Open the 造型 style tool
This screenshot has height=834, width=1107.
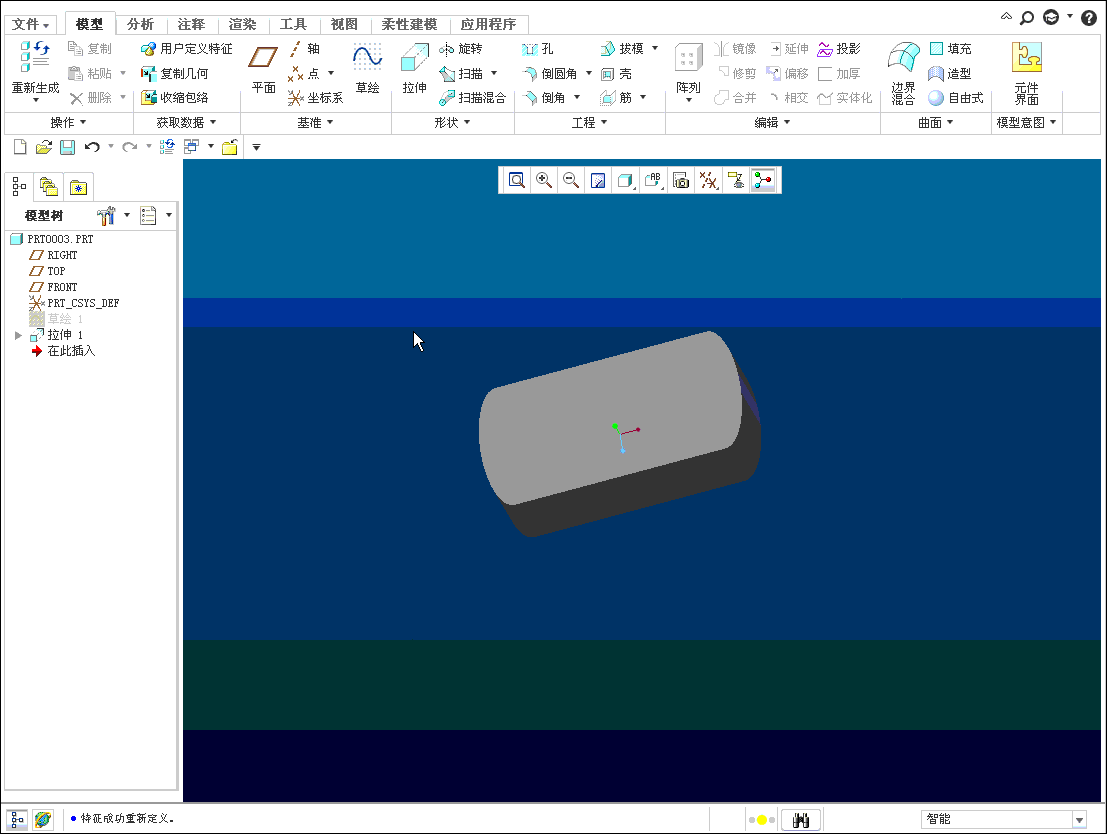click(950, 73)
